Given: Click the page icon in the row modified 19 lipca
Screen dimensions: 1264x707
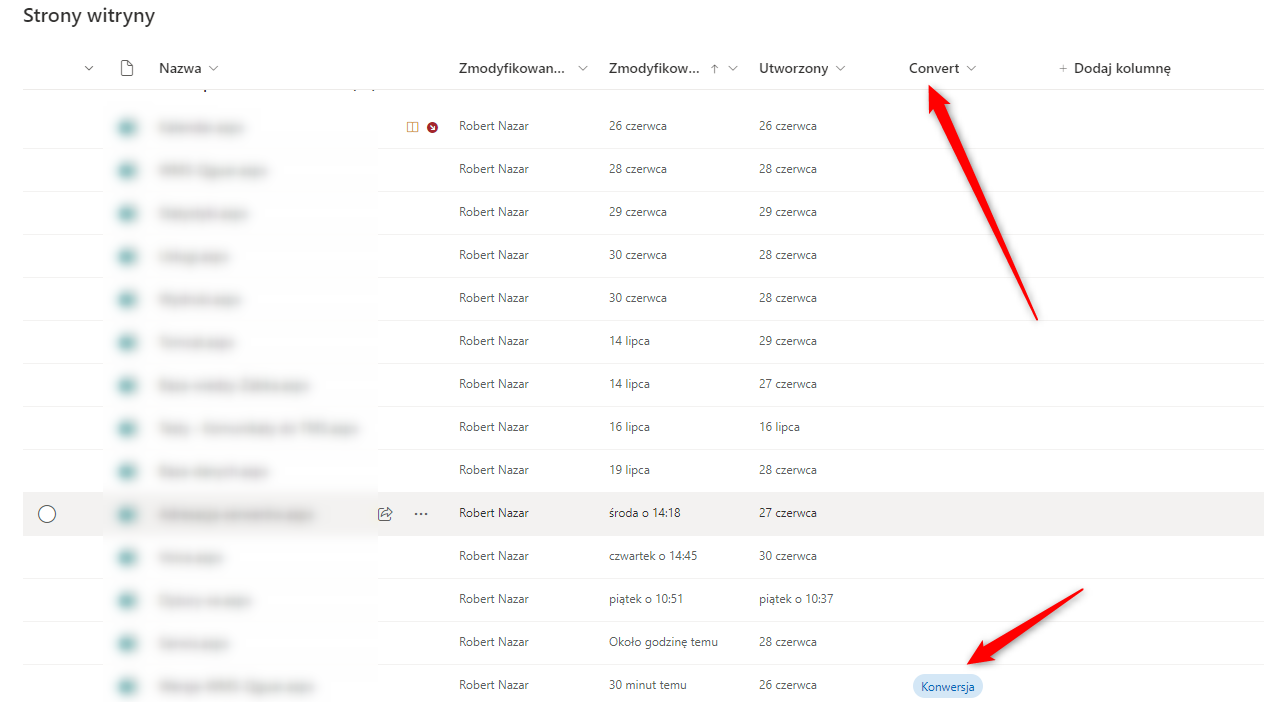Looking at the screenshot, I should coord(126,471).
